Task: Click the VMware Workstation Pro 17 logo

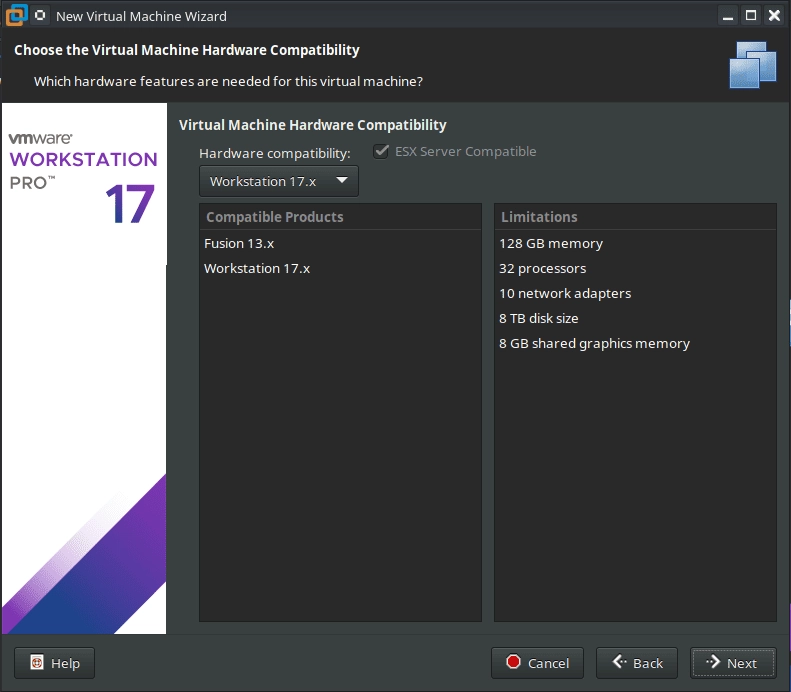Action: [83, 178]
